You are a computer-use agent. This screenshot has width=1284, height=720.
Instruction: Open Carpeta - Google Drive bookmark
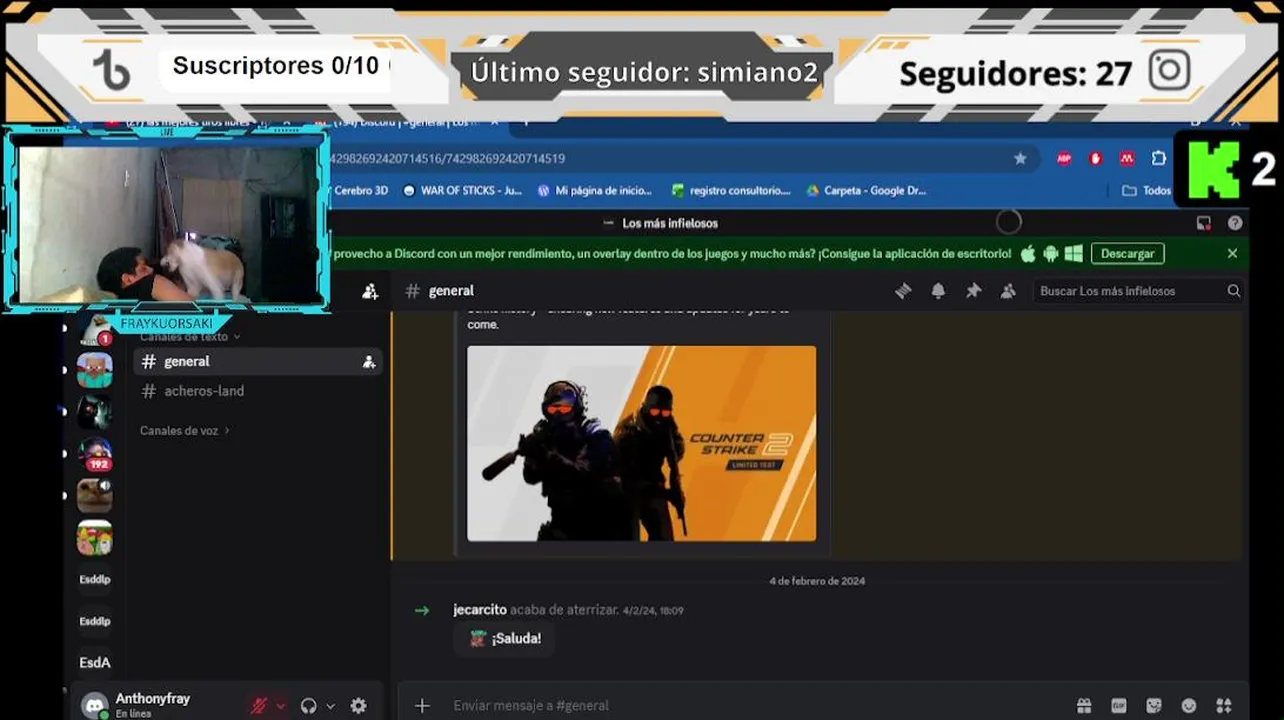pos(866,190)
